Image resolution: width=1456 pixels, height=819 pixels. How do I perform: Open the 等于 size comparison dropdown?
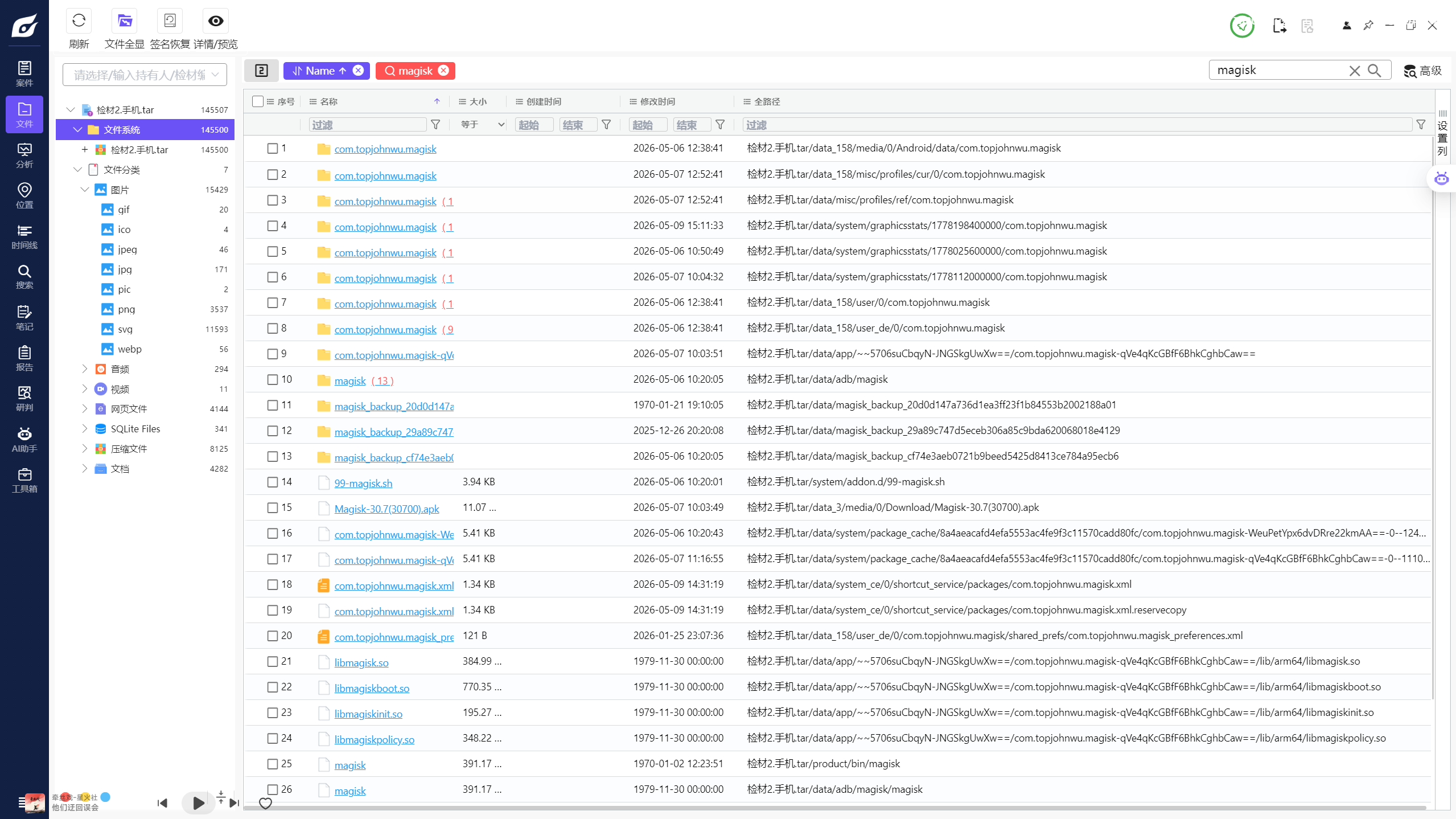tap(482, 124)
